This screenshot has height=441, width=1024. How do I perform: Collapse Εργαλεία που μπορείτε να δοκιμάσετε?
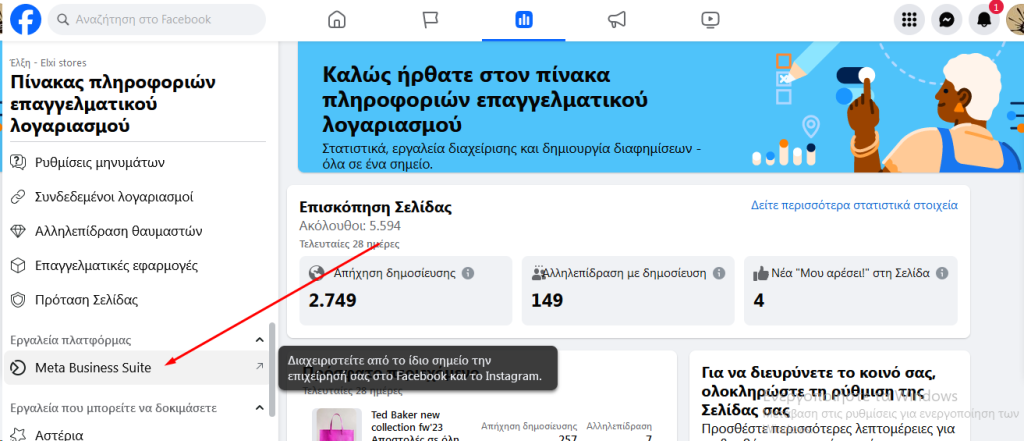pos(259,408)
